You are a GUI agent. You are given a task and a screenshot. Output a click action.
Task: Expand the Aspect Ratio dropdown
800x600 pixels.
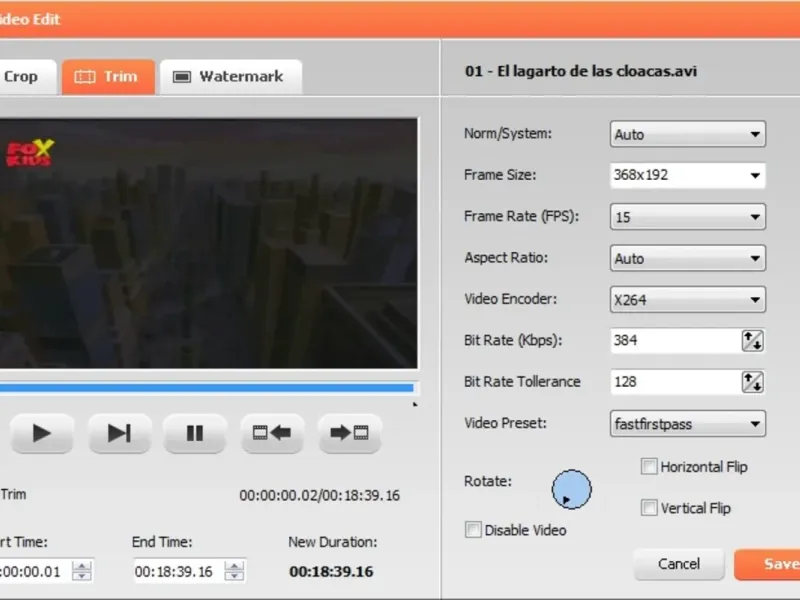coord(687,258)
